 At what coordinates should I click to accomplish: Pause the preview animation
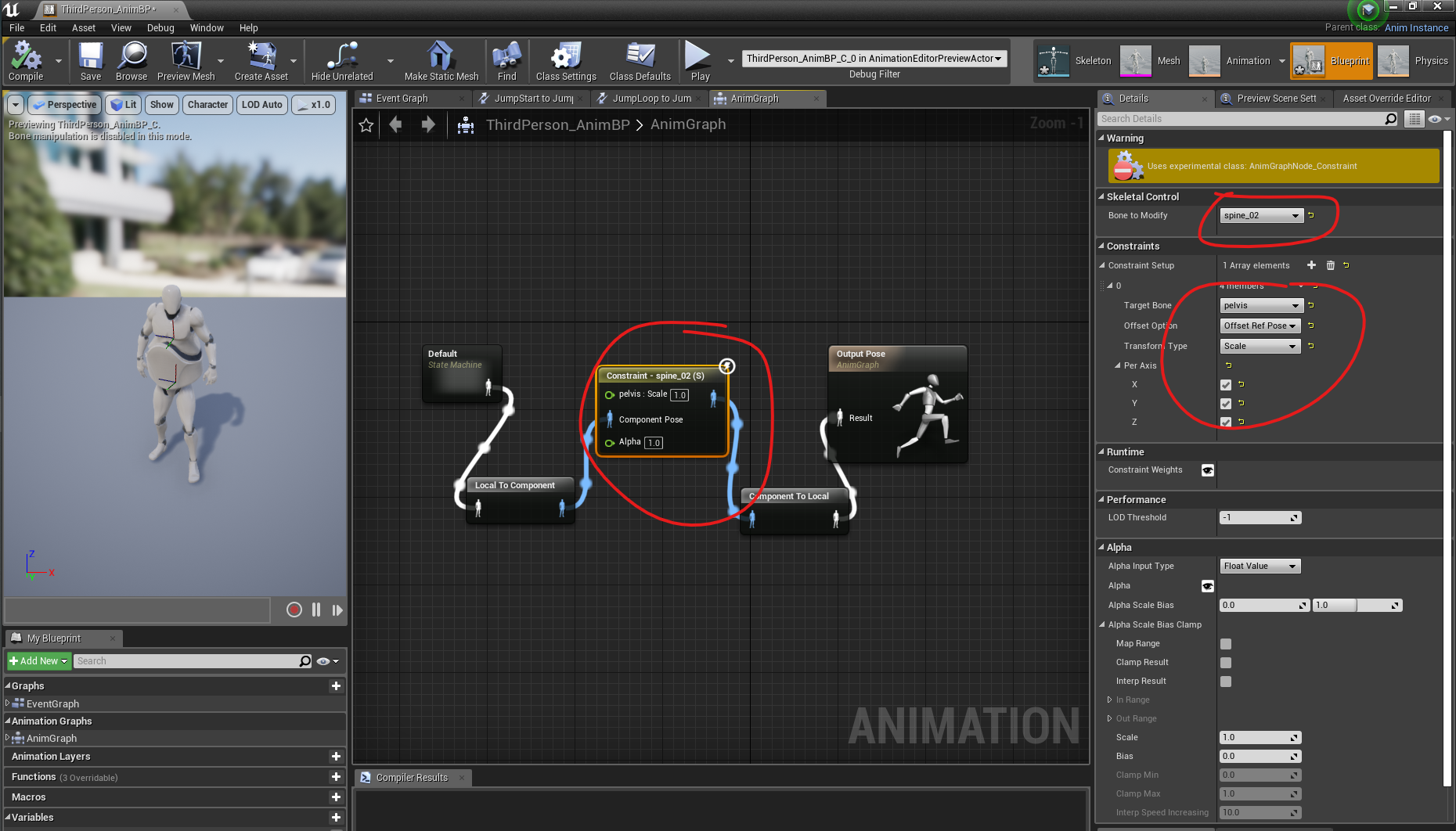coord(316,610)
